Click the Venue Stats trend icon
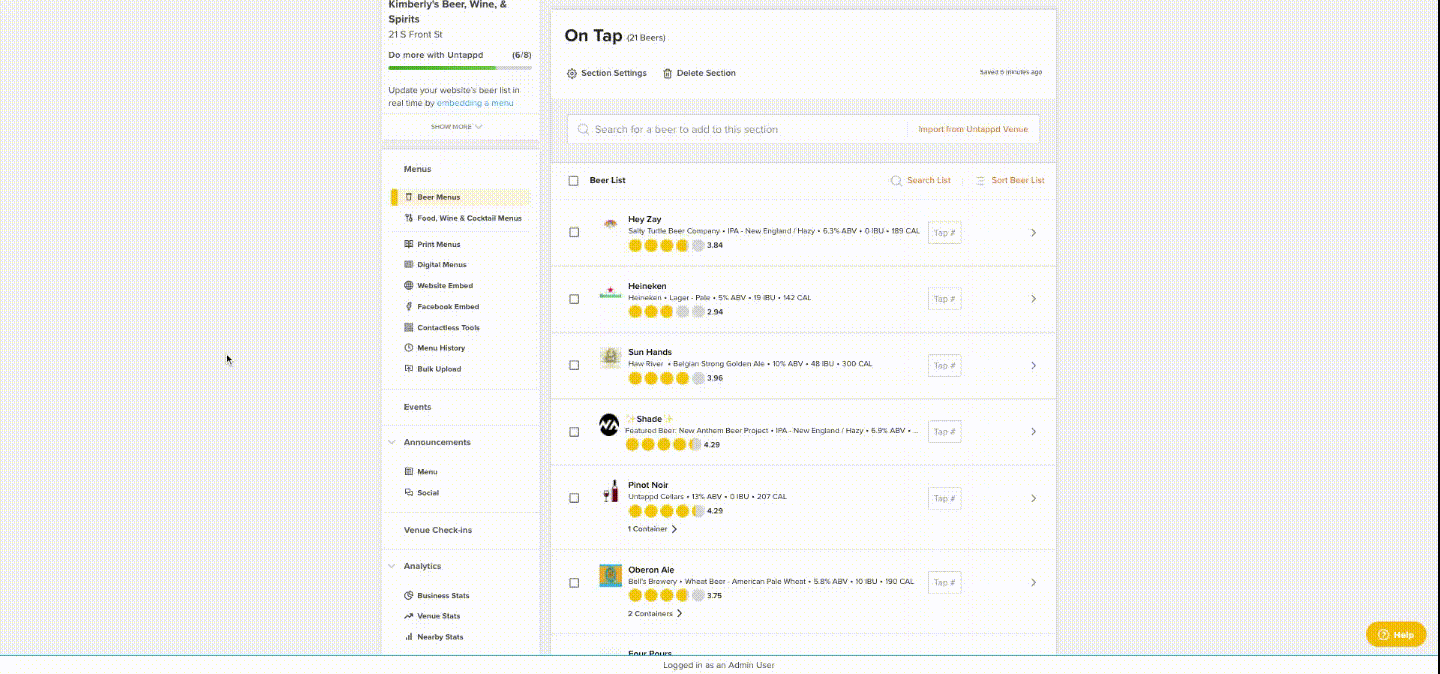The image size is (1440, 674). [408, 616]
